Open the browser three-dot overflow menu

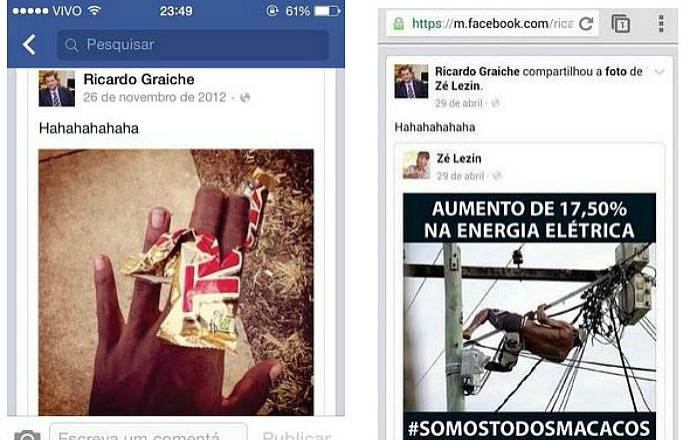click(661, 24)
